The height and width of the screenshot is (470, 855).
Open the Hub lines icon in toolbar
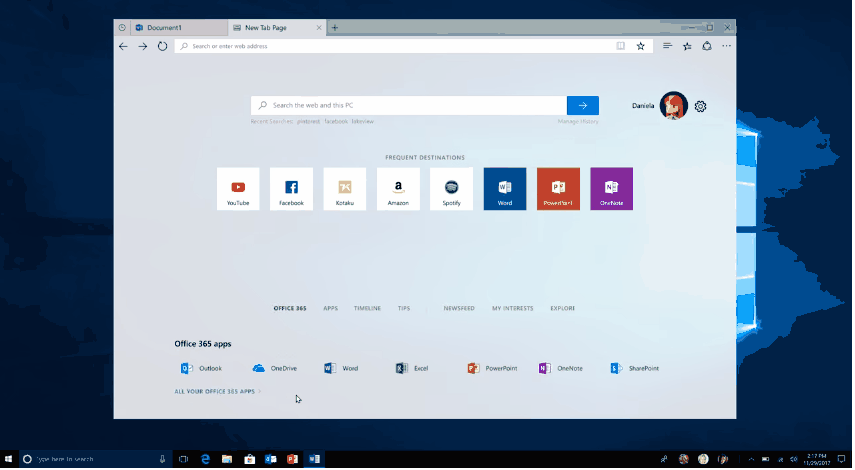(x=667, y=46)
